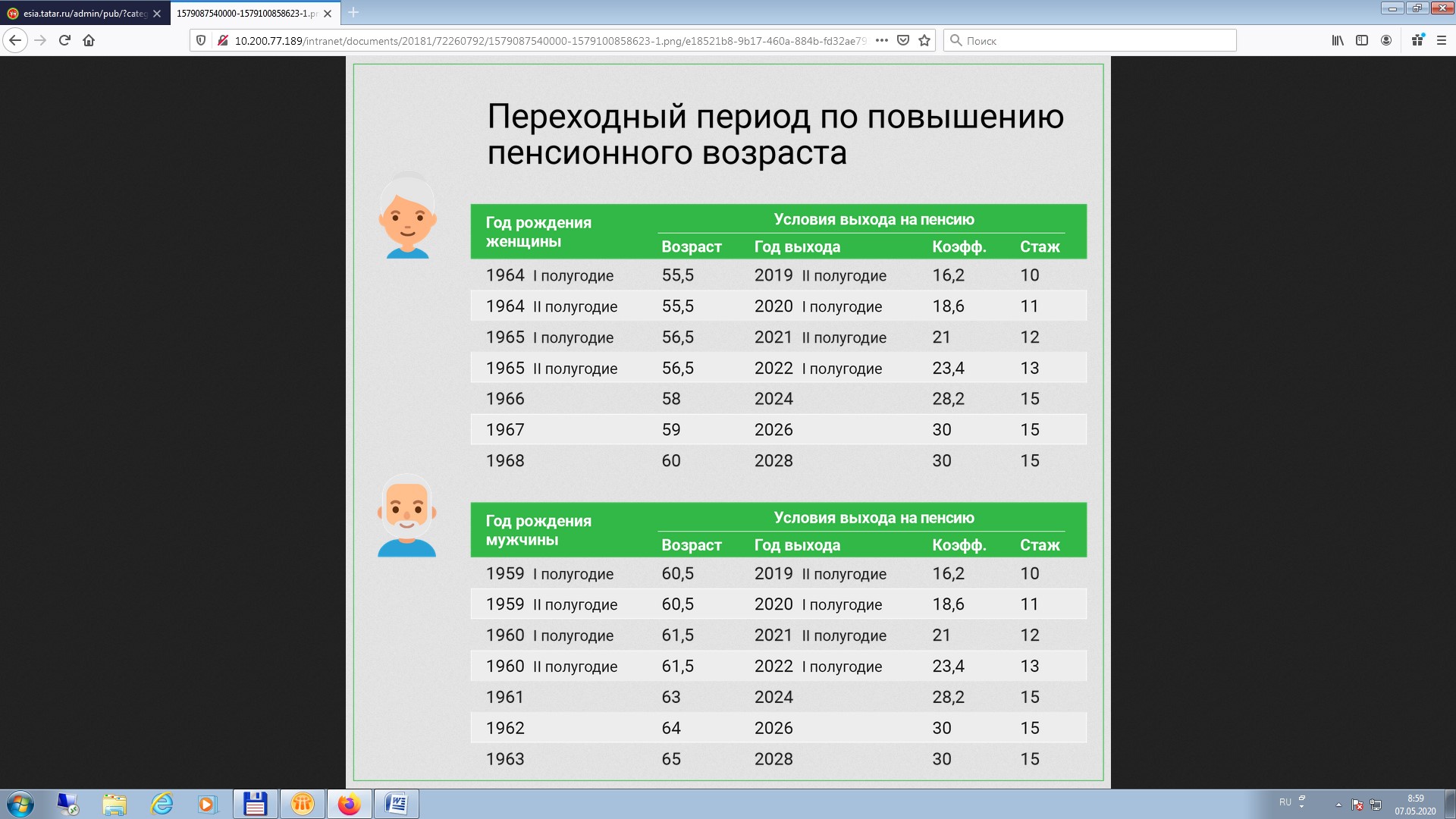Open Microsoft Word from the taskbar
The width and height of the screenshot is (1456, 819).
point(397,804)
